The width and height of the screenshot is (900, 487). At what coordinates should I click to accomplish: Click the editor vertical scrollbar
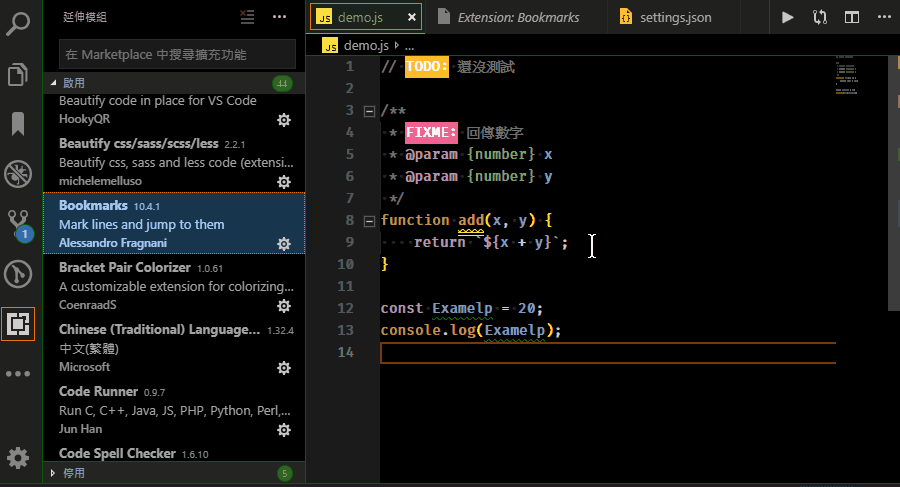(x=894, y=184)
